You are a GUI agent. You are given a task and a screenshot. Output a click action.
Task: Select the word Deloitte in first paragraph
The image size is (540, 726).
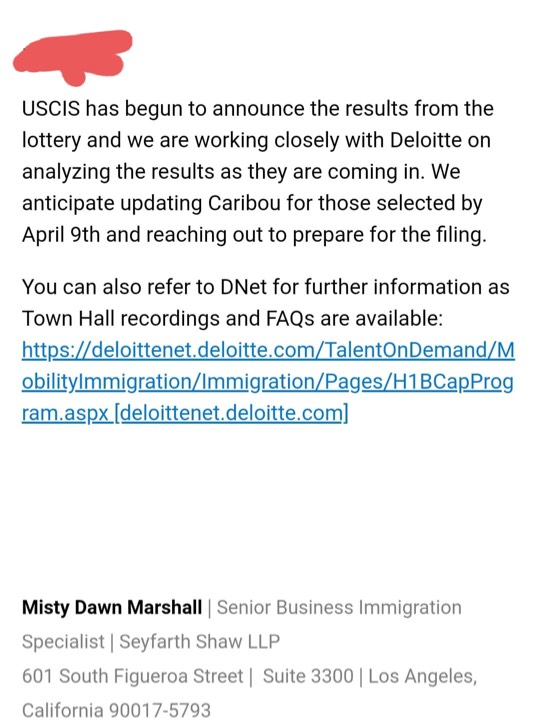click(x=426, y=140)
